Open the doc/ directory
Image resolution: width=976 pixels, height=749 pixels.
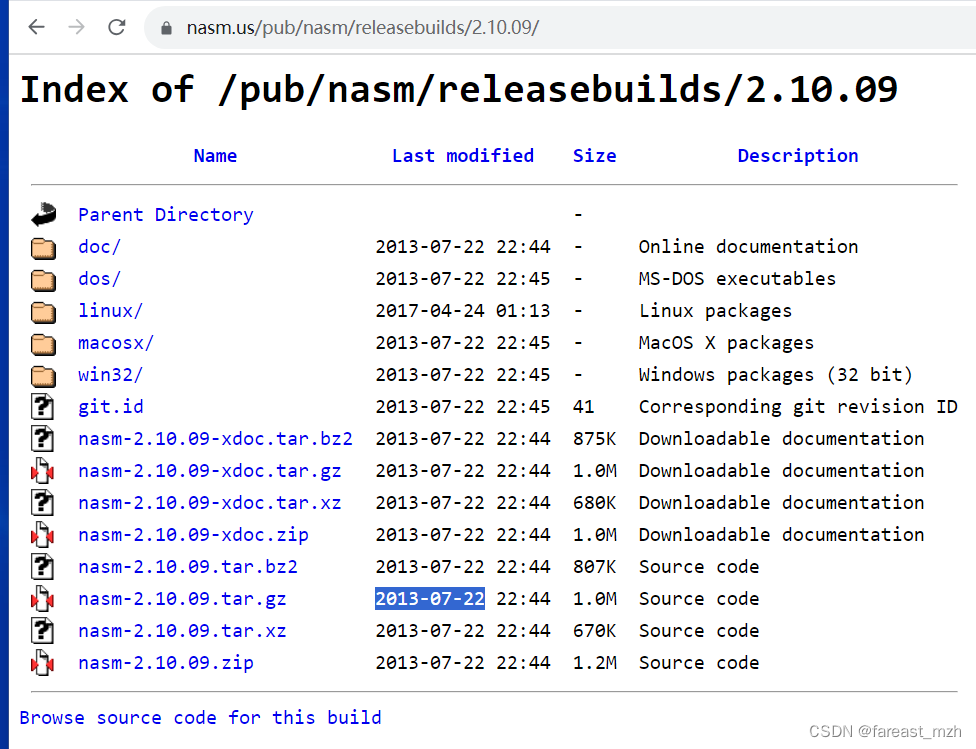(98, 246)
